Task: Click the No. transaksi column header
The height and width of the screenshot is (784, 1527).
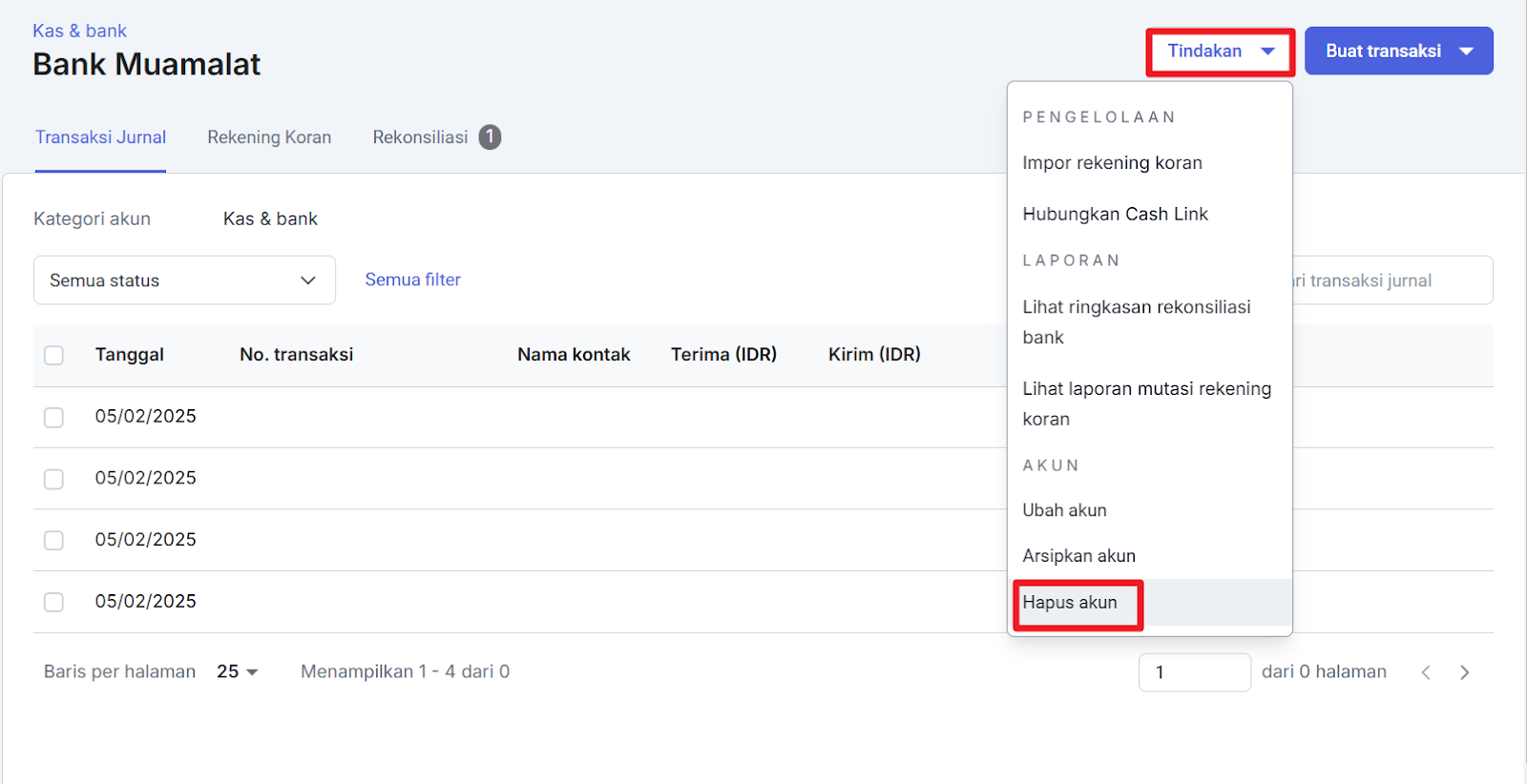Action: (x=296, y=355)
